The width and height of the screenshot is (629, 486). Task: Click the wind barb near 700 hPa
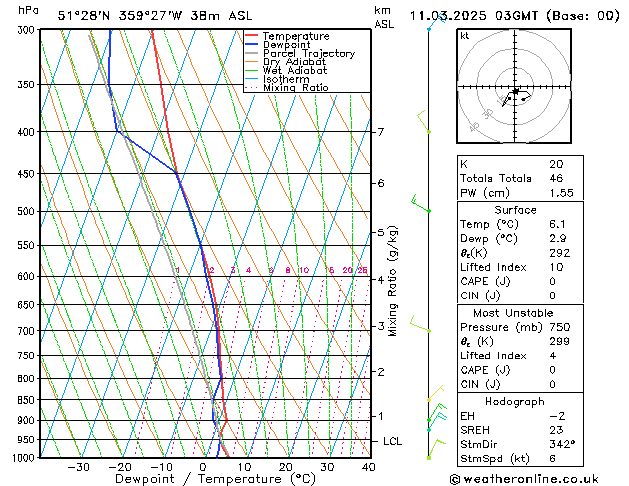click(x=423, y=323)
